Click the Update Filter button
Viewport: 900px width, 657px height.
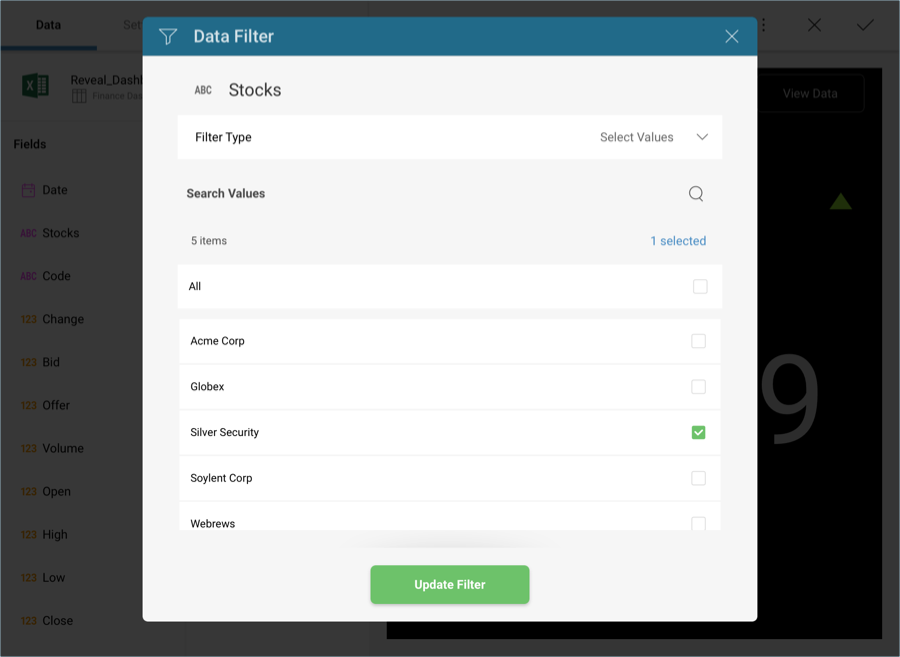[x=449, y=584]
